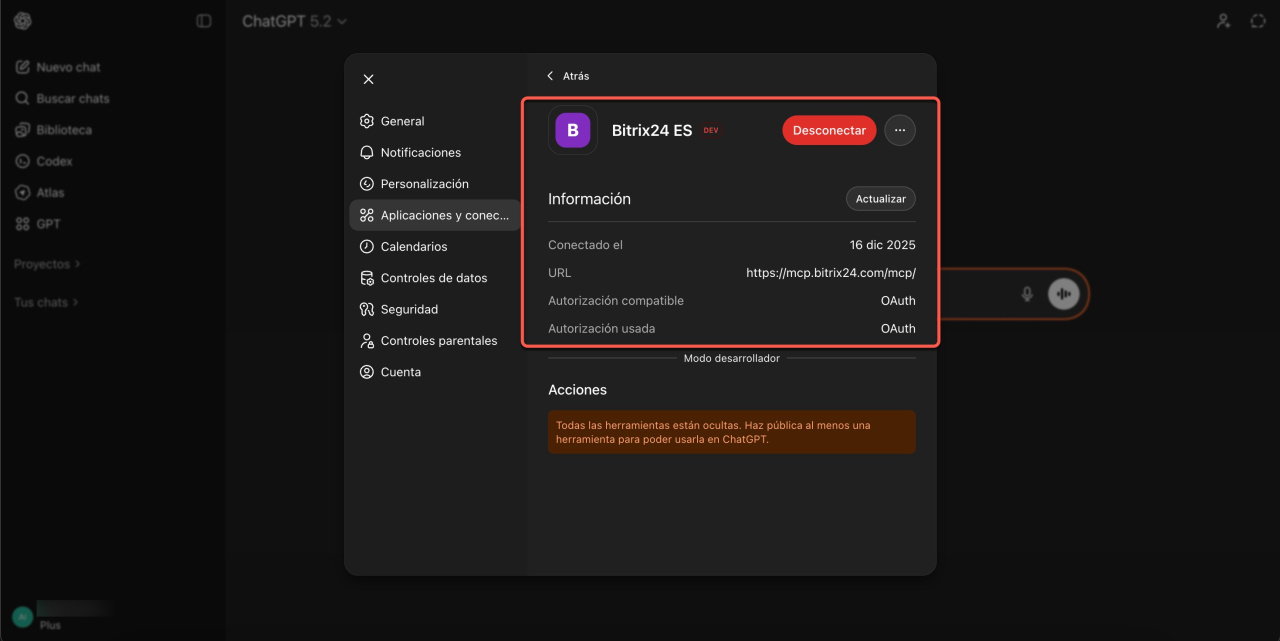Close the settings dialog with X
The image size is (1280, 641).
[368, 79]
